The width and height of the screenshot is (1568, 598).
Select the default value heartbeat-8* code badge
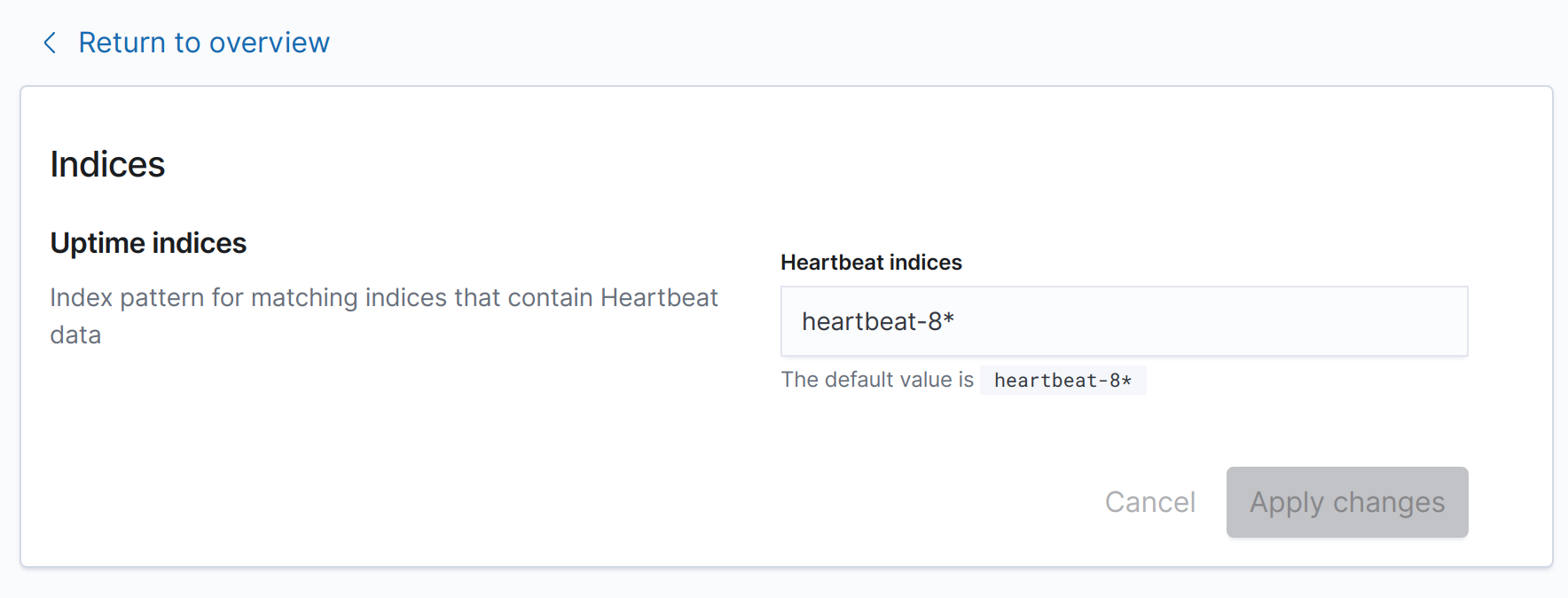1062,381
